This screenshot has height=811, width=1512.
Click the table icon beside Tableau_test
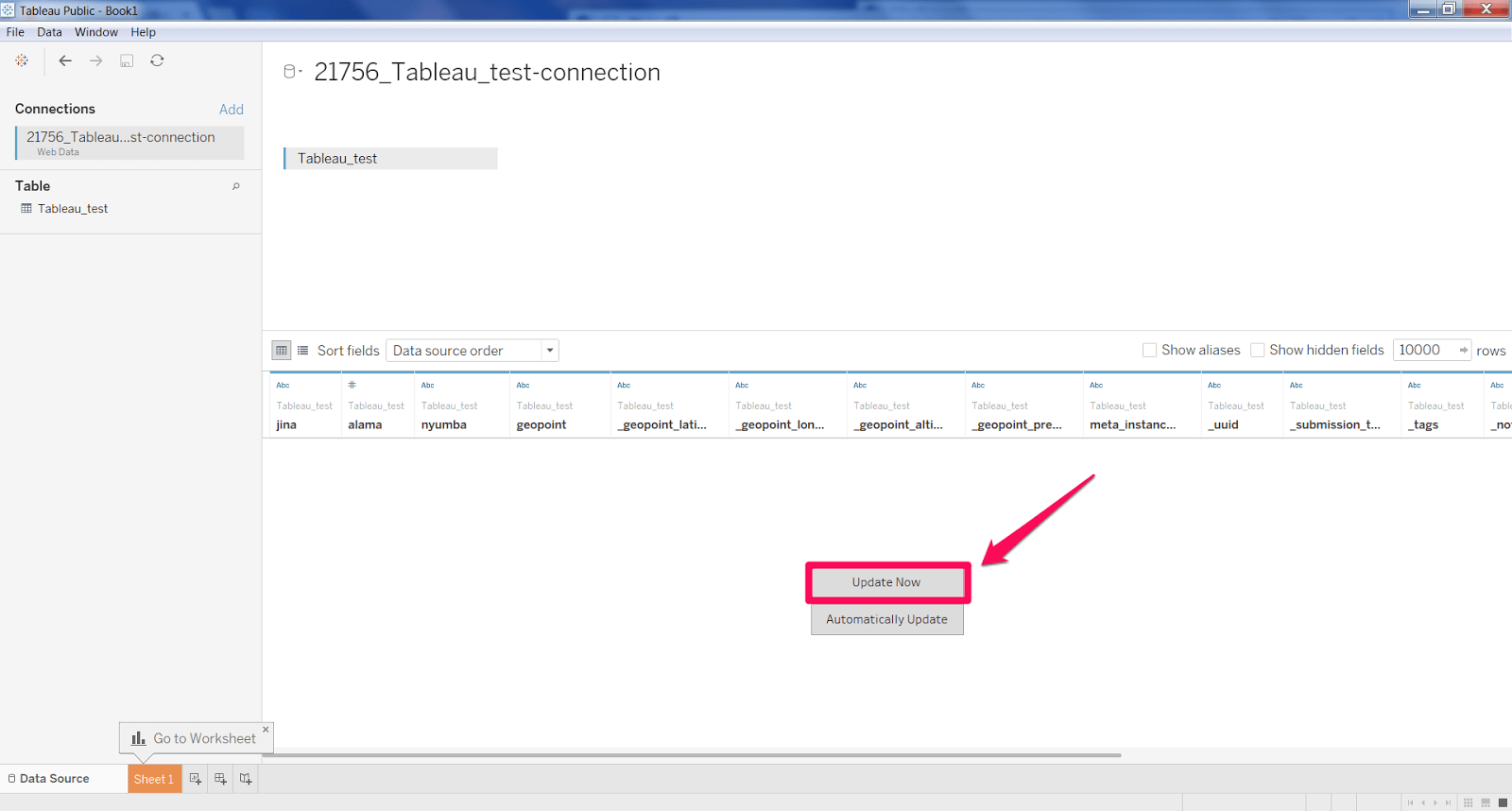[x=26, y=209]
